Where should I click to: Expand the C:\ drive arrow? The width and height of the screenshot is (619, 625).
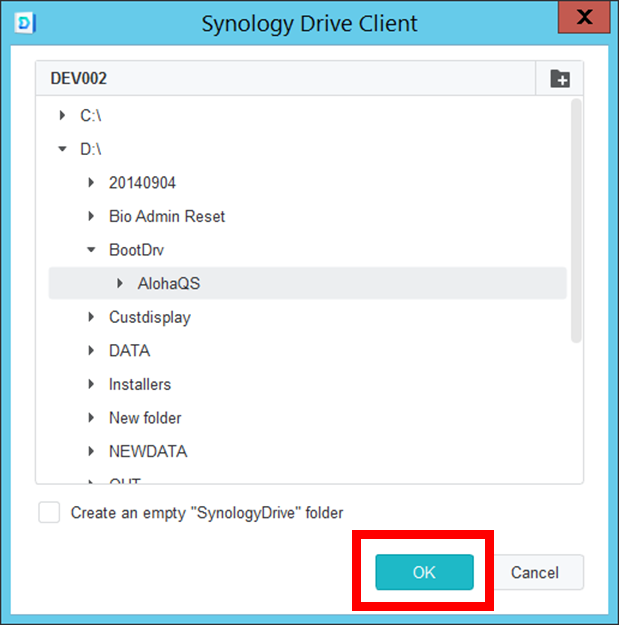62,116
